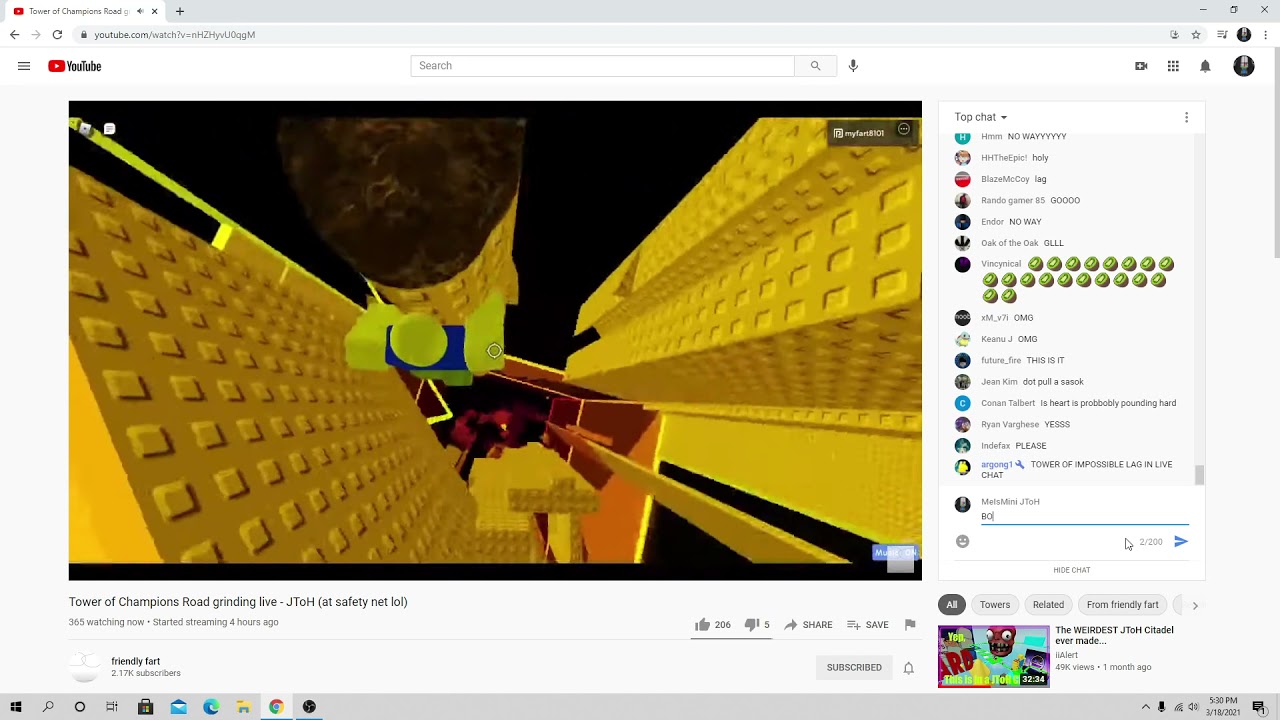Click the iiAlert channel name
Image resolution: width=1280 pixels, height=720 pixels.
coord(1066,655)
